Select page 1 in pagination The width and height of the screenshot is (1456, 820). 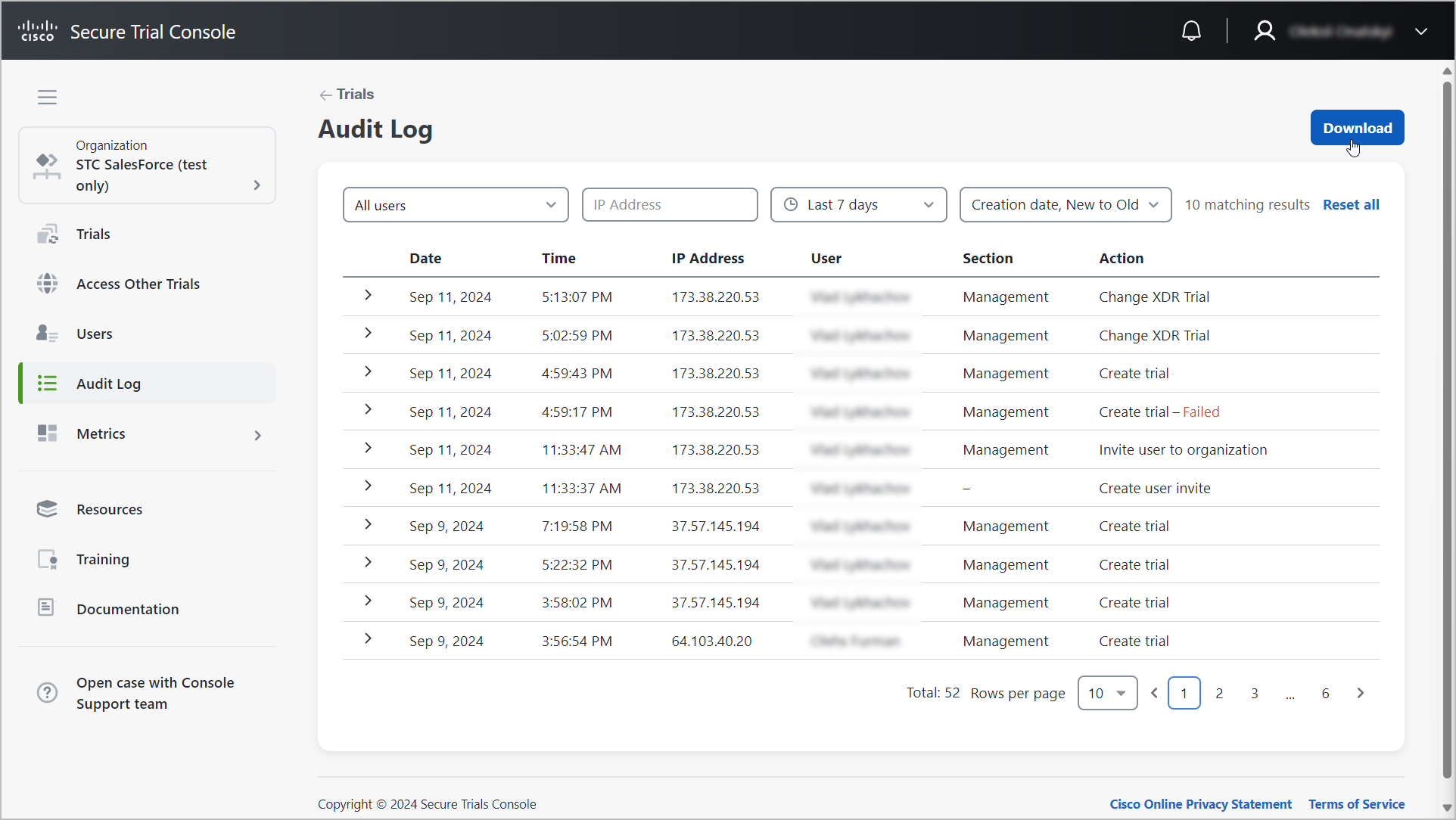(x=1184, y=693)
